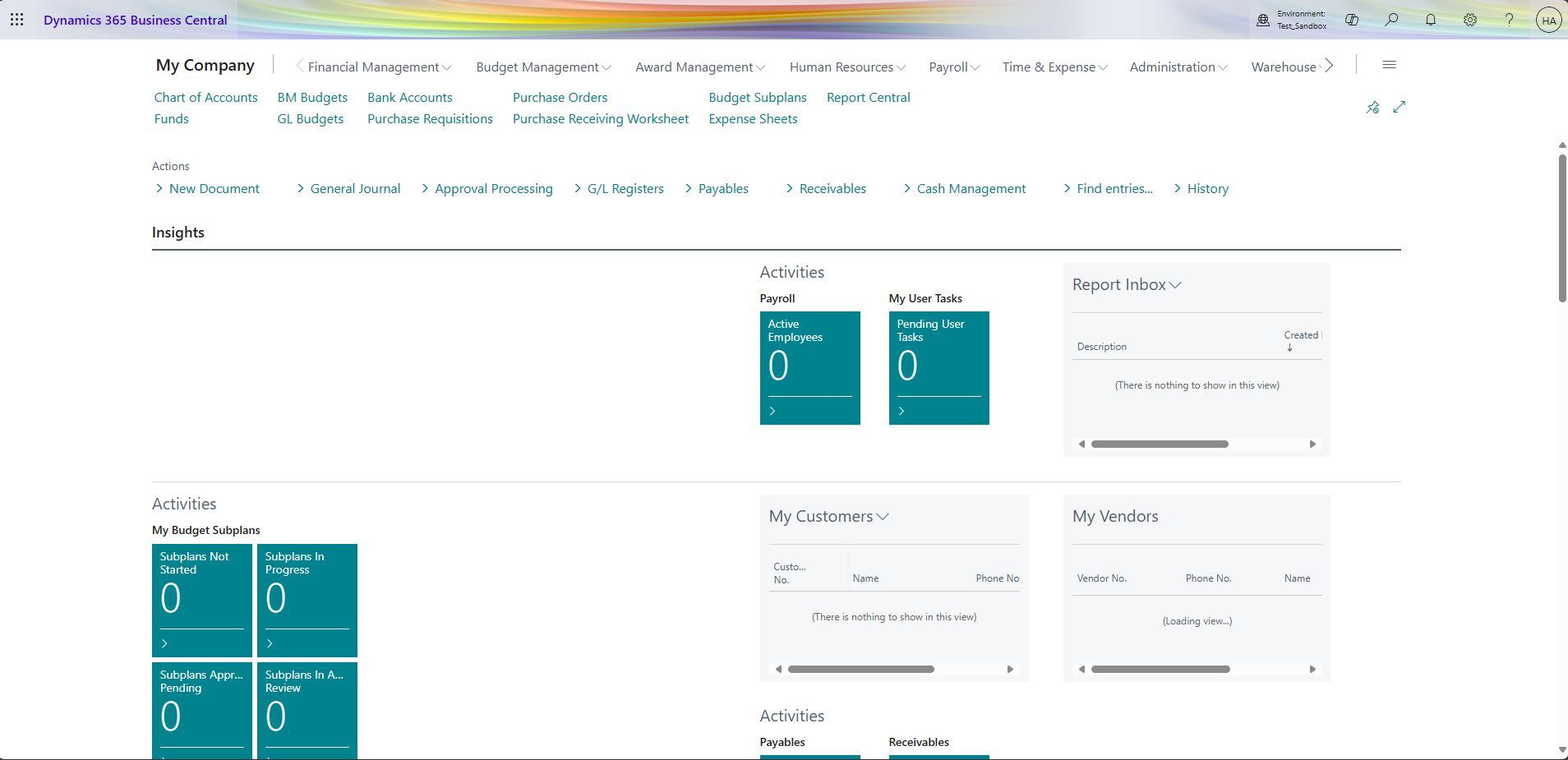Expand the Financial Management dropdown
This screenshot has height=760, width=1568.
pyautogui.click(x=449, y=67)
